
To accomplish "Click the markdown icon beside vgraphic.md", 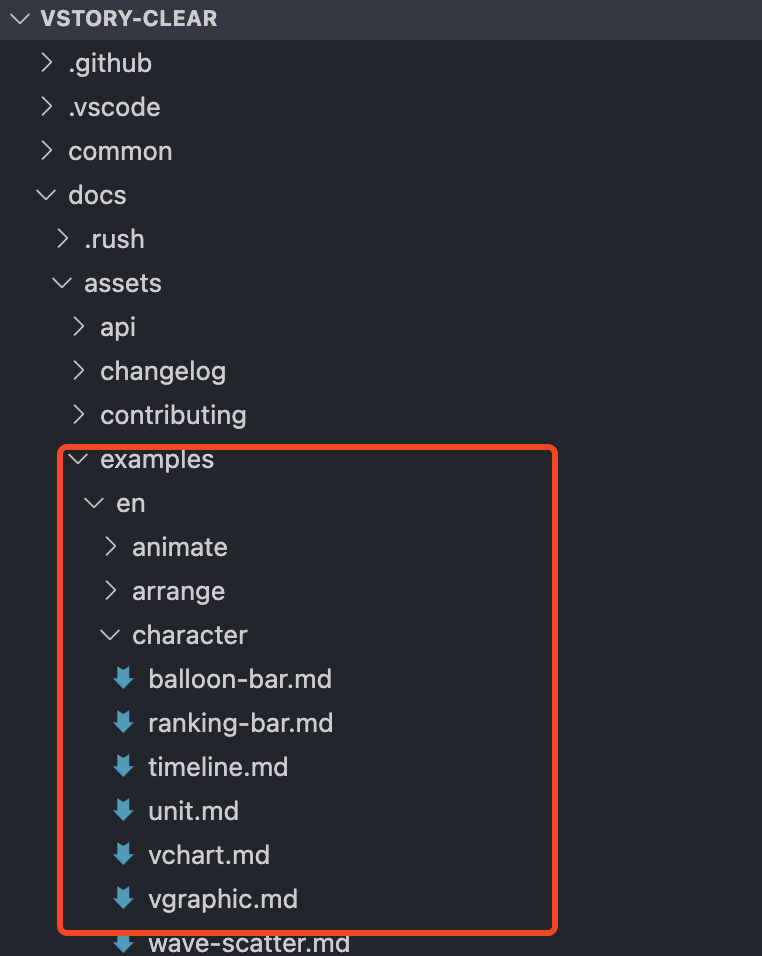I will pos(124,897).
